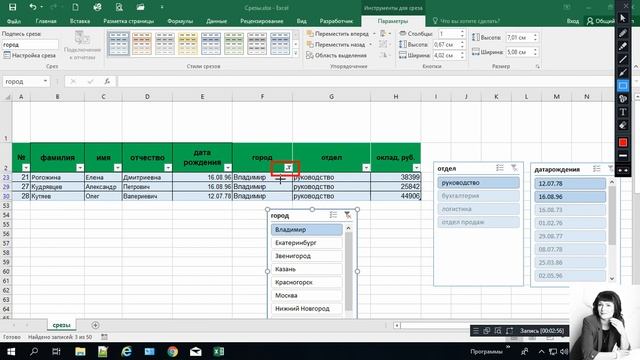The height and width of the screenshot is (360, 640).
Task: Open 'Настройка среза' slicer settings
Action: [30, 55]
